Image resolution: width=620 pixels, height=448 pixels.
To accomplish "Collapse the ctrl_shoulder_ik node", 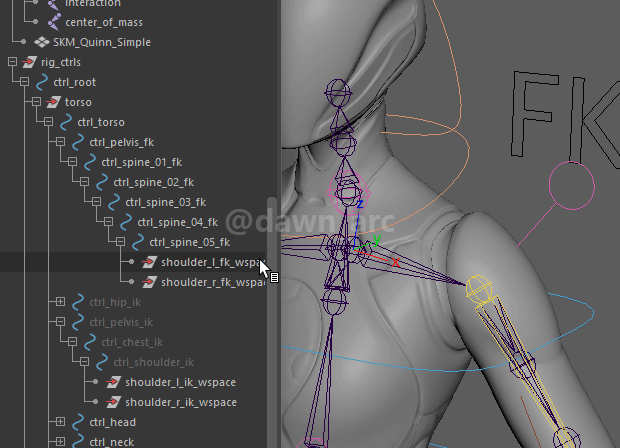I will pos(84,361).
